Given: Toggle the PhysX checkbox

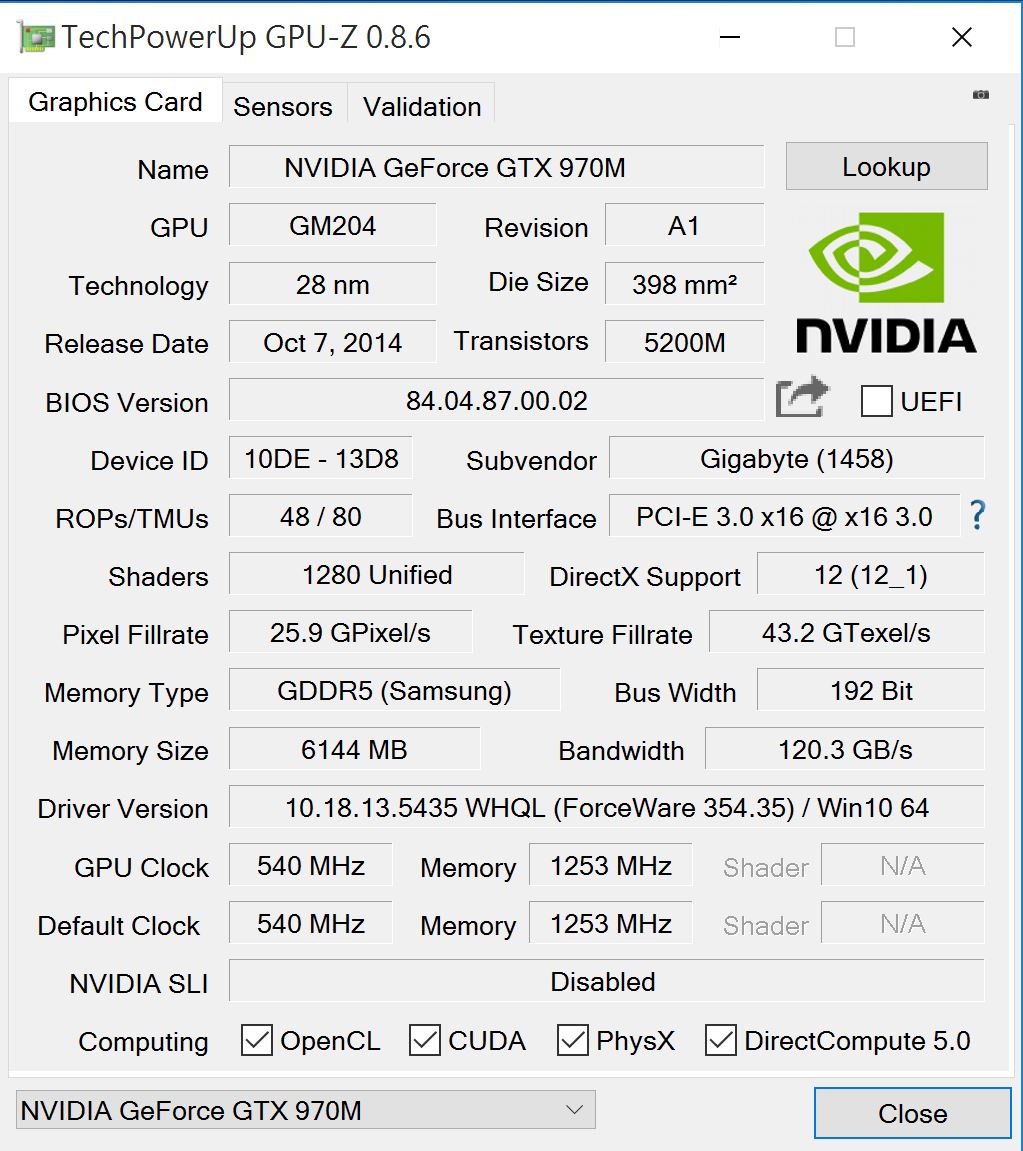Looking at the screenshot, I should tap(573, 1041).
